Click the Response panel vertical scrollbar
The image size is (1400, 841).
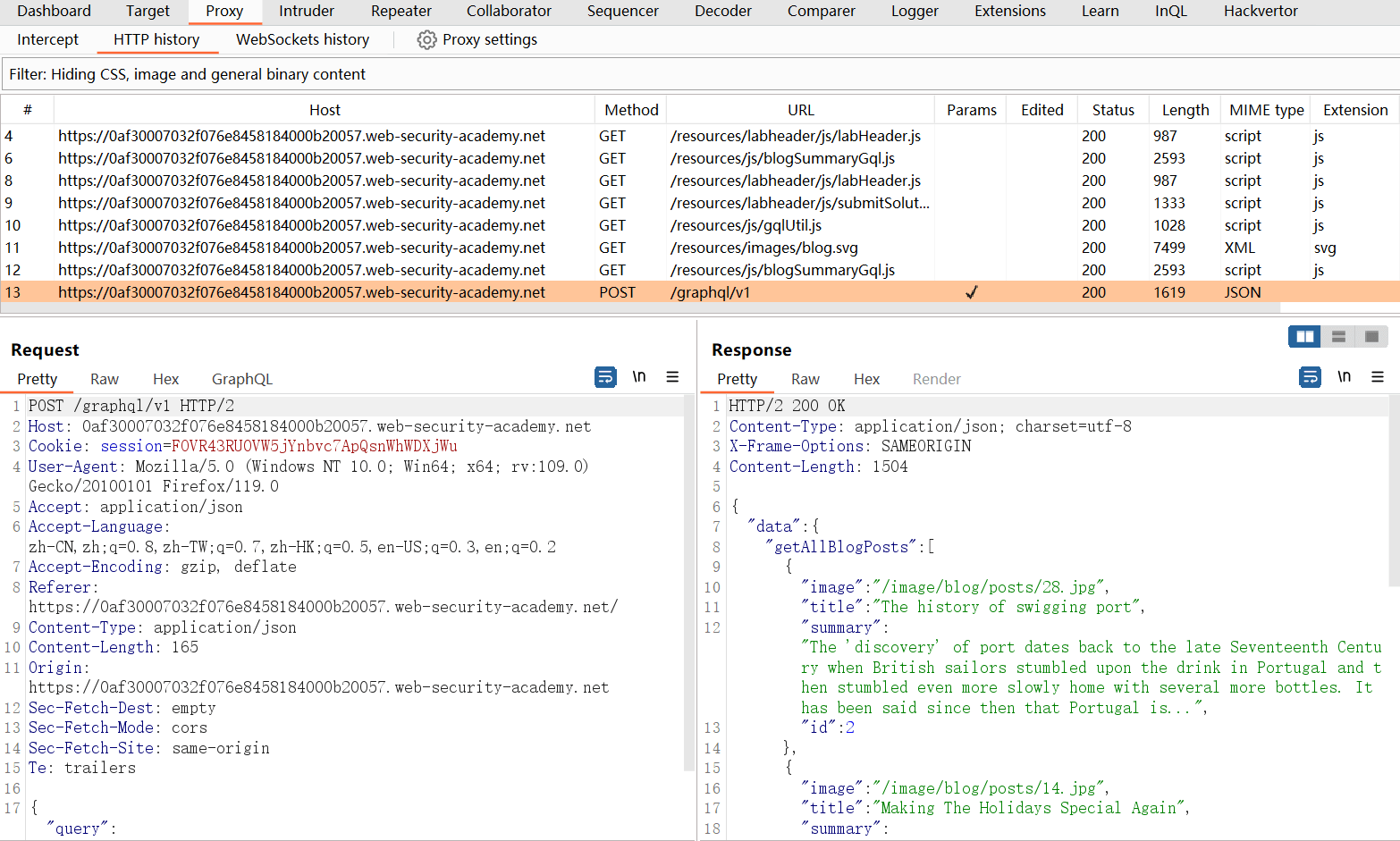pyautogui.click(x=1394, y=492)
